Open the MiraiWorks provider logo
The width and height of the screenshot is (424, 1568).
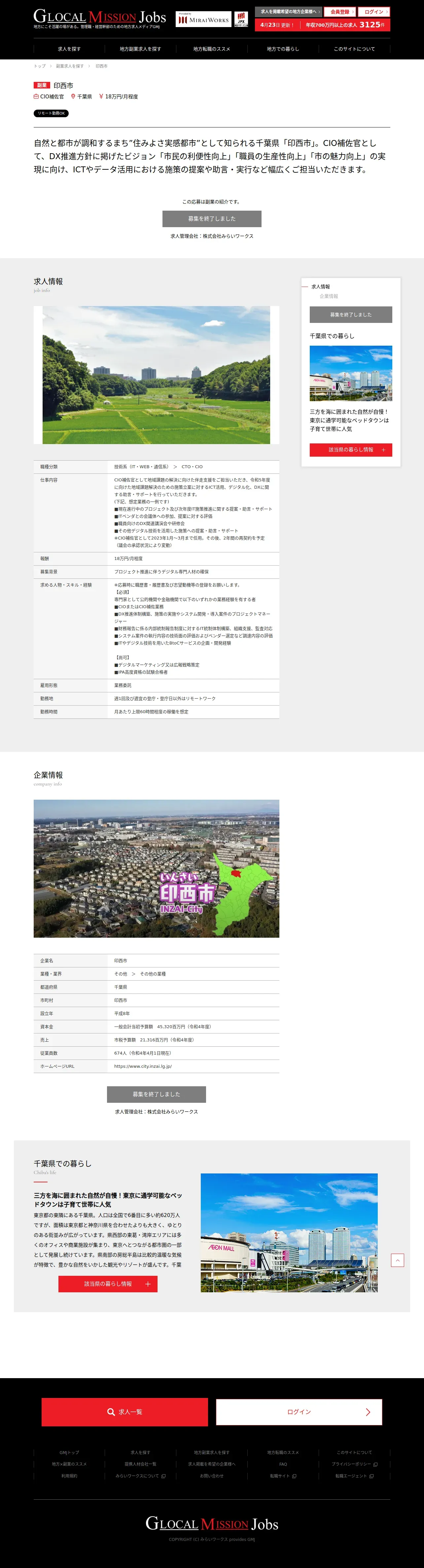coord(203,19)
